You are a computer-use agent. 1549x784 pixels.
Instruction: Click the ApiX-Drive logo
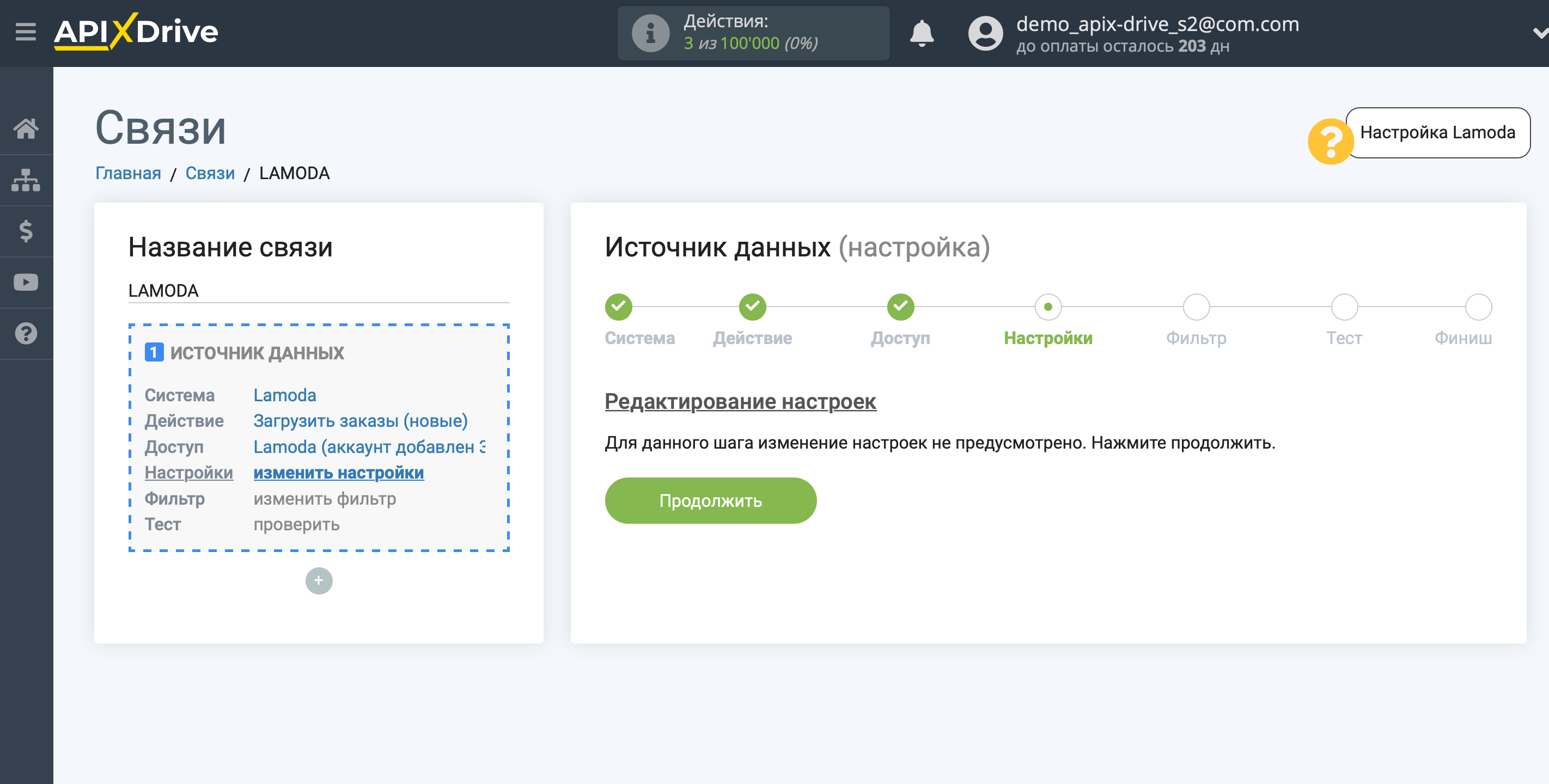pyautogui.click(x=136, y=31)
